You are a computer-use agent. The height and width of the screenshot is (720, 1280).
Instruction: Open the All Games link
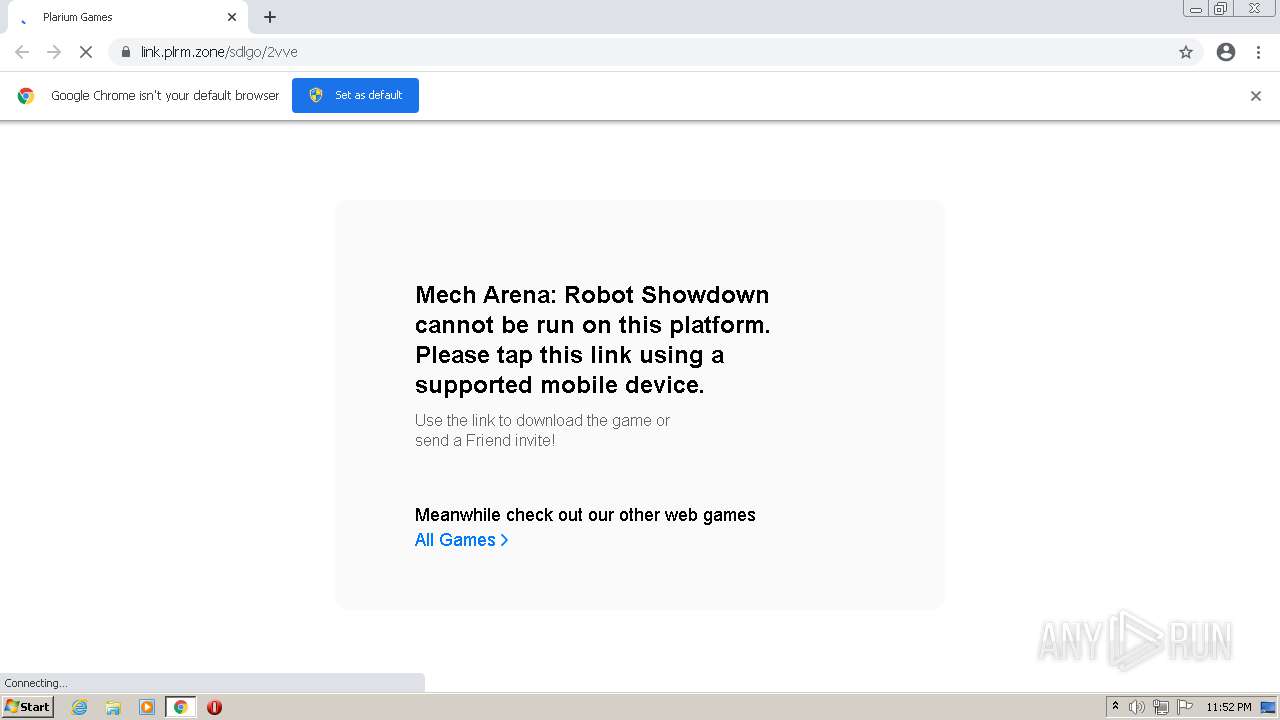(462, 540)
